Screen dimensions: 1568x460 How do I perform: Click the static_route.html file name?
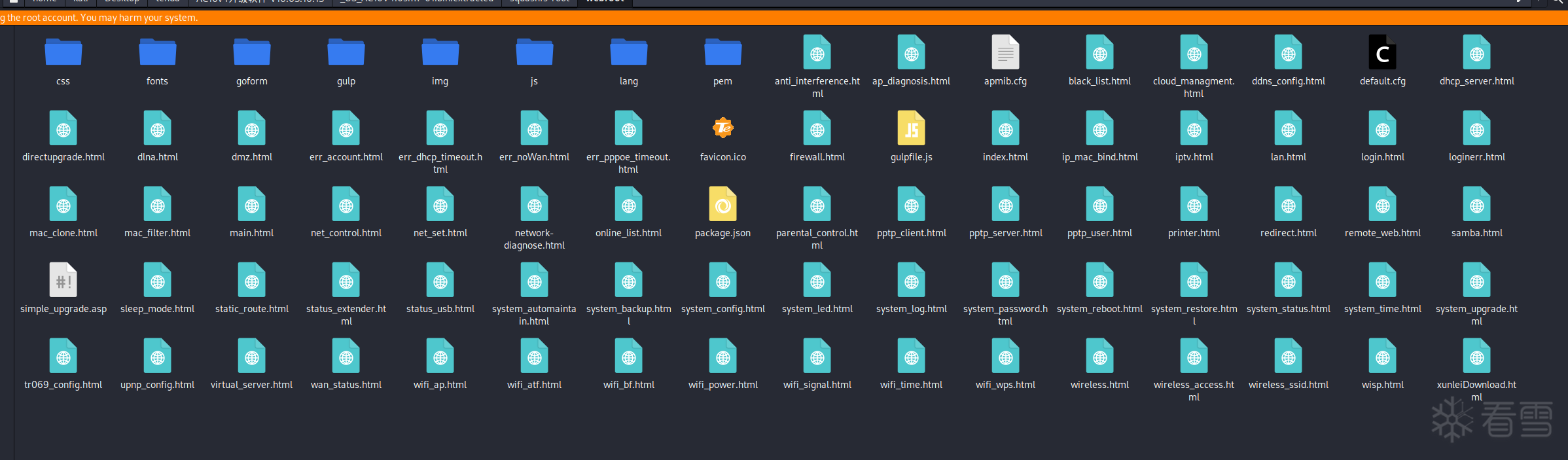(251, 309)
